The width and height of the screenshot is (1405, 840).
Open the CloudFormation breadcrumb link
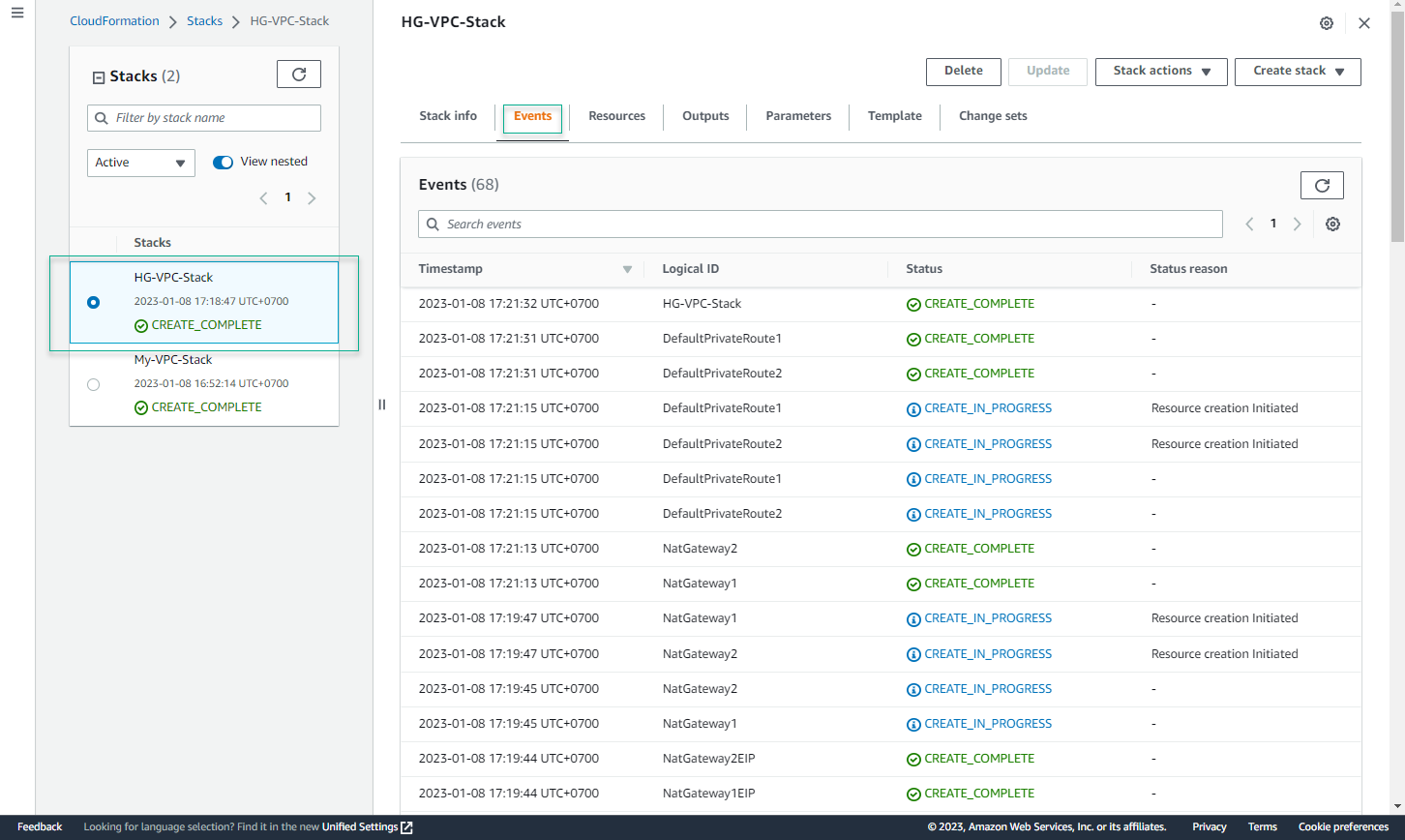coord(113,20)
